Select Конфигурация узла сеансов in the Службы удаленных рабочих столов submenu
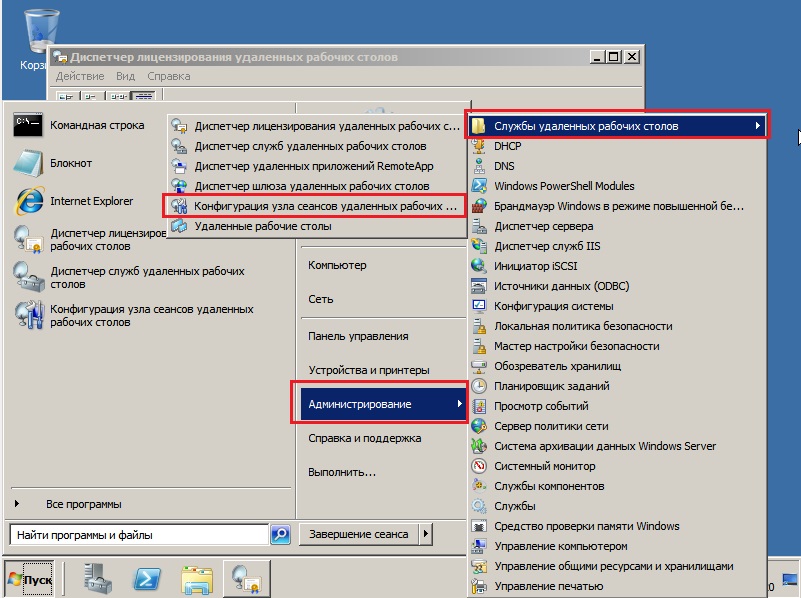 pyautogui.click(x=317, y=206)
